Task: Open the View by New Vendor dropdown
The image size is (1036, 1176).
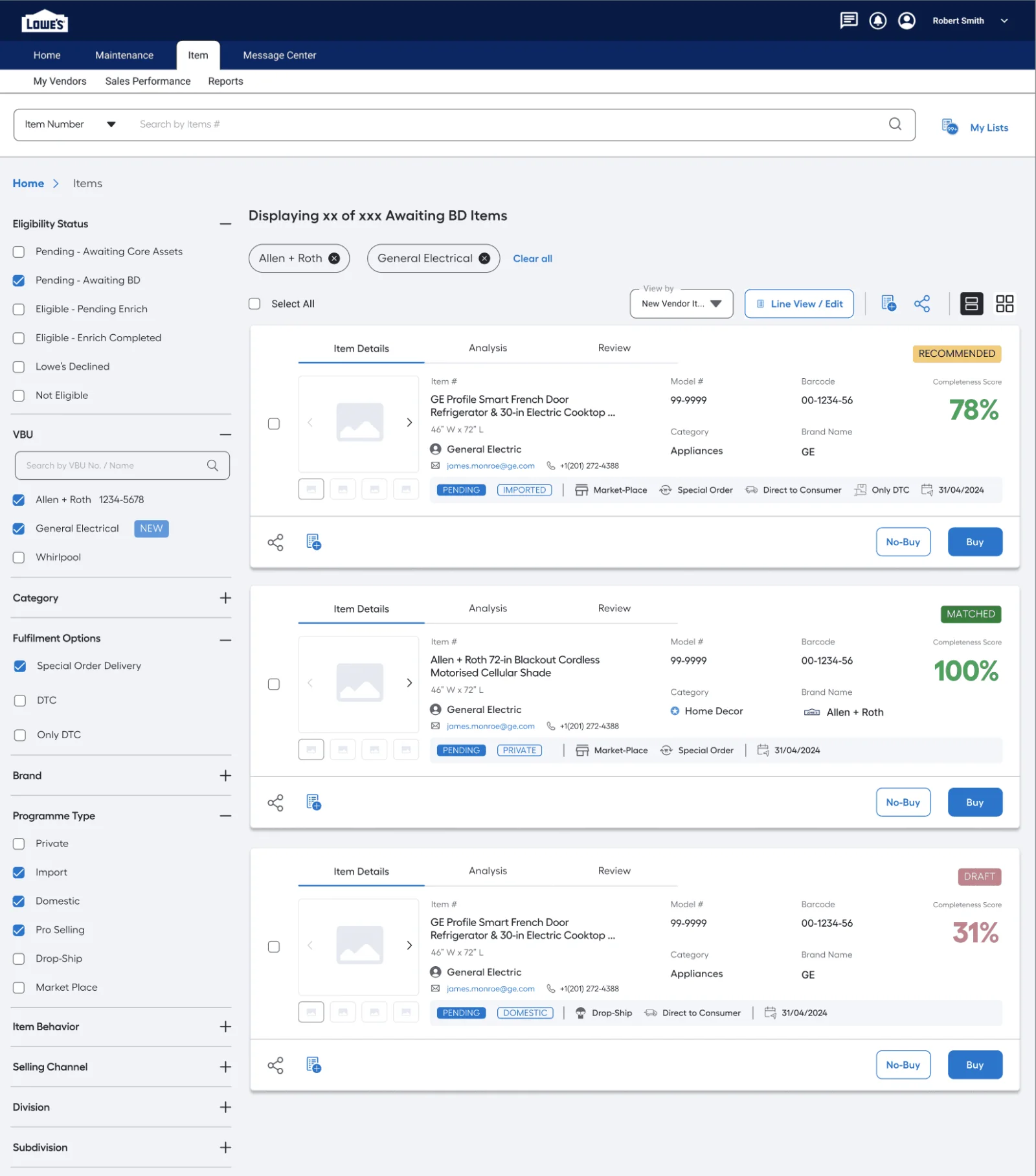Action: tap(681, 304)
